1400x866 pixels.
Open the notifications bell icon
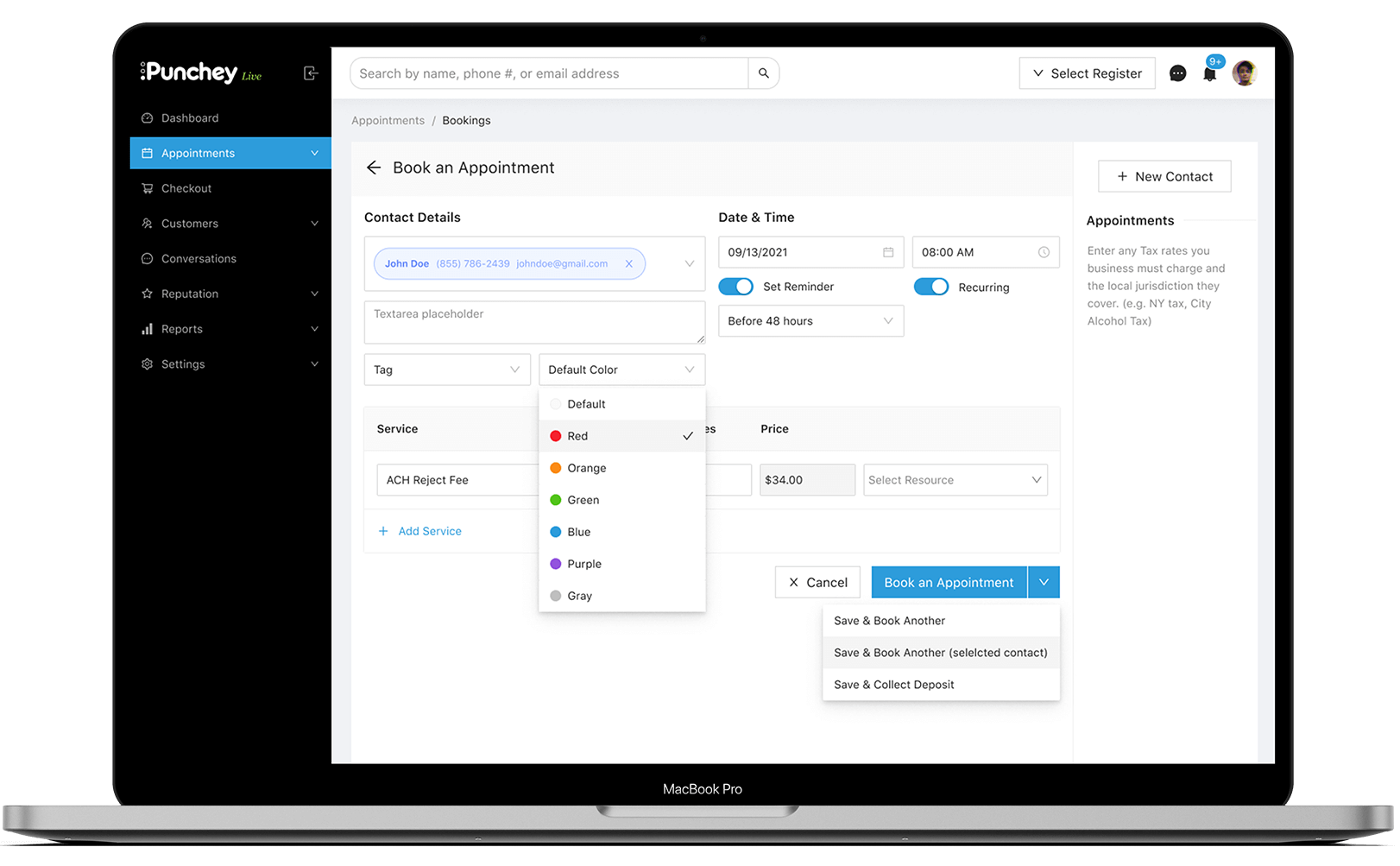tap(1210, 73)
